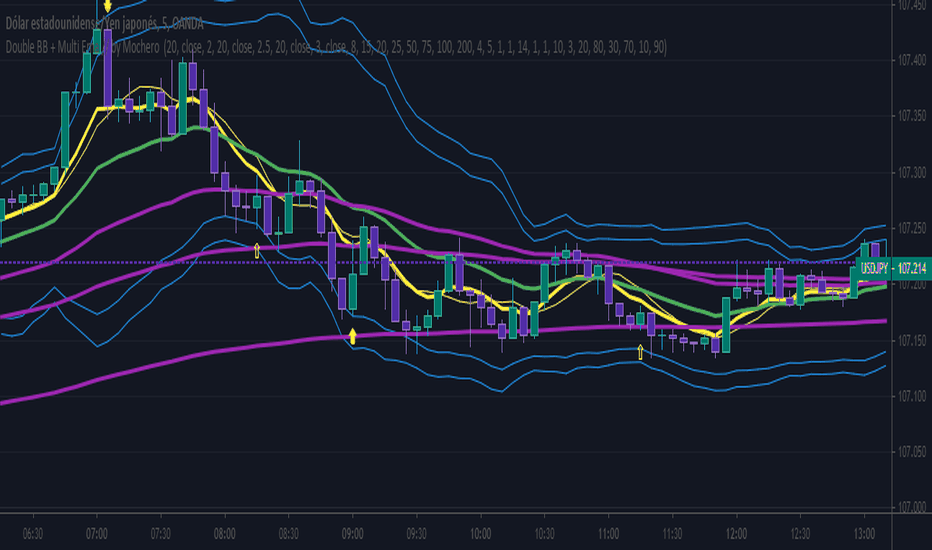
Task: Click the 09:30 time axis label
Action: tap(416, 533)
